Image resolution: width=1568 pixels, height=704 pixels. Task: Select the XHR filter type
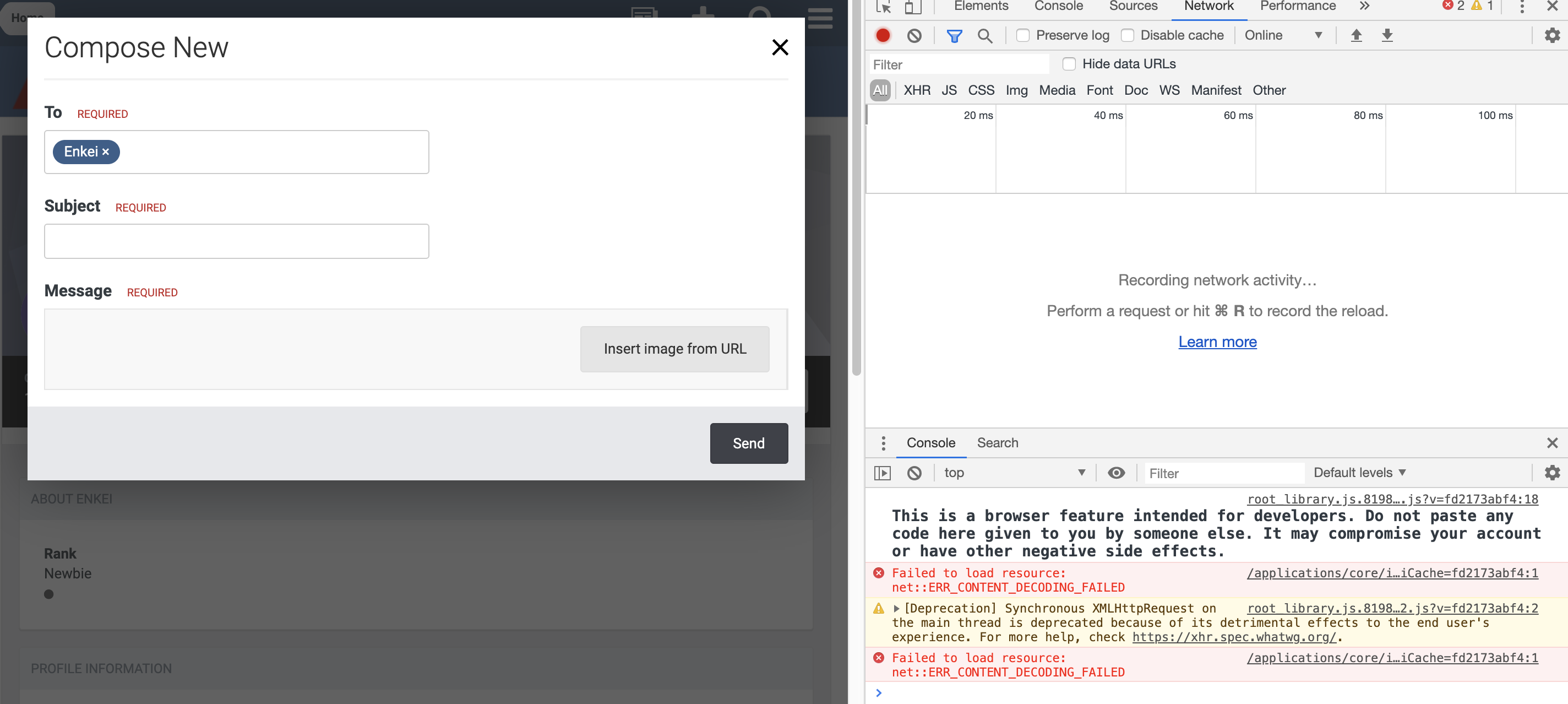click(917, 90)
